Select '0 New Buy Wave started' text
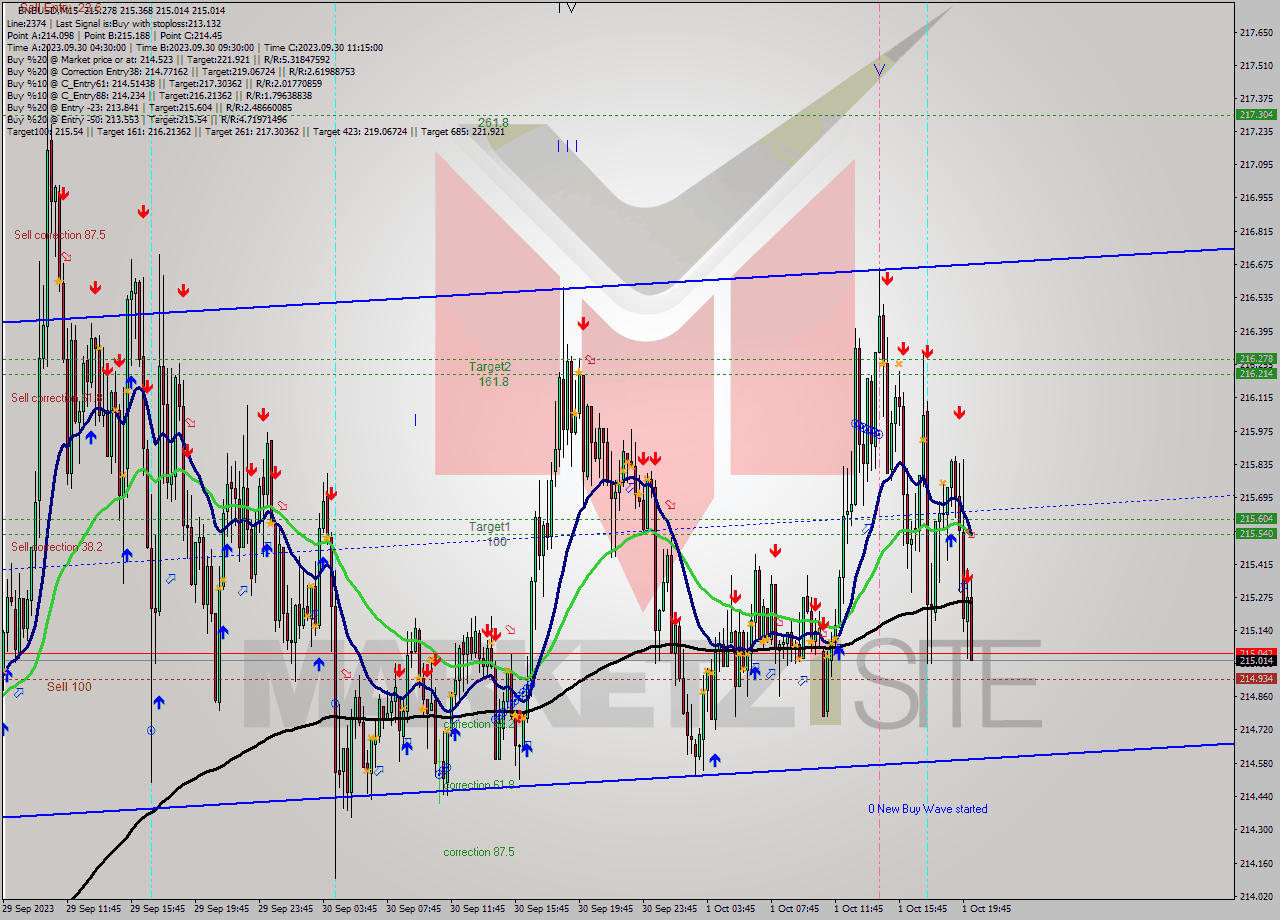 (927, 809)
